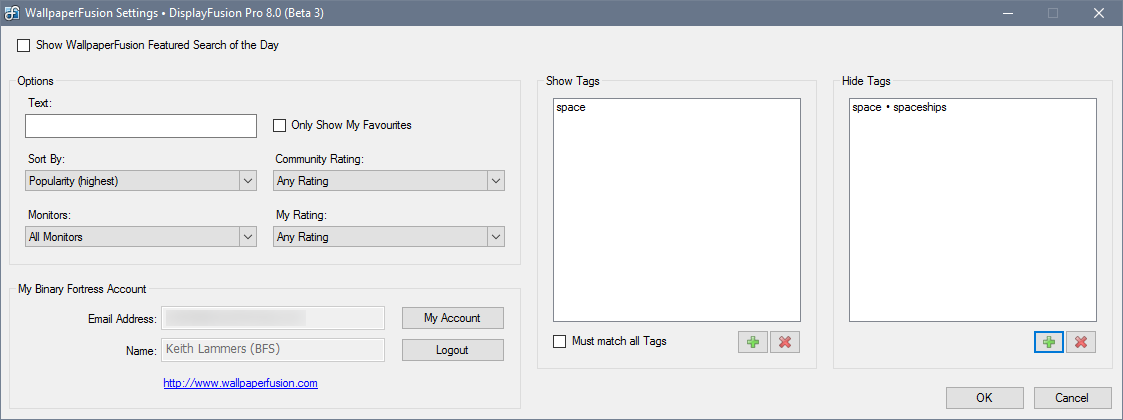The height and width of the screenshot is (420, 1123).
Task: Add a new tag to Show Tags
Action: tap(753, 342)
